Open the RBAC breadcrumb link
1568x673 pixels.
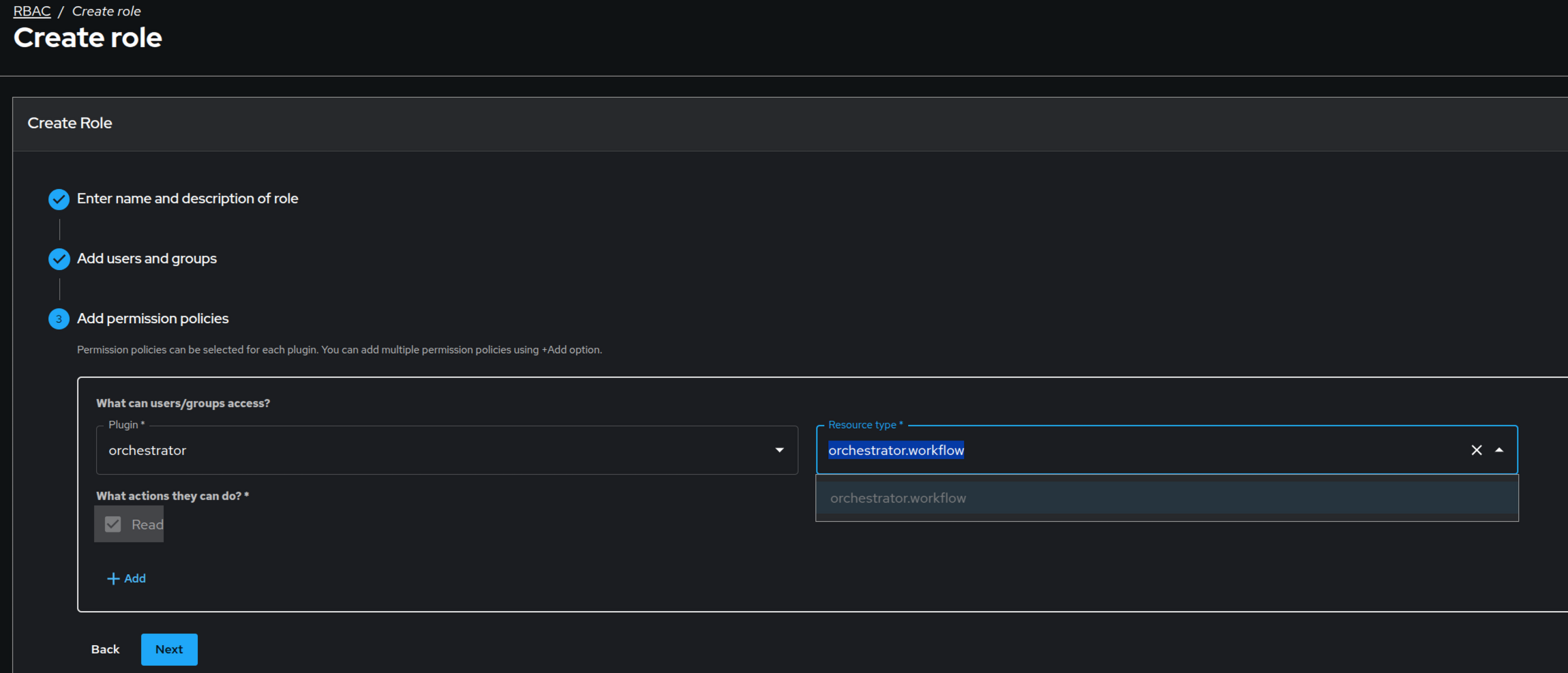pos(32,12)
